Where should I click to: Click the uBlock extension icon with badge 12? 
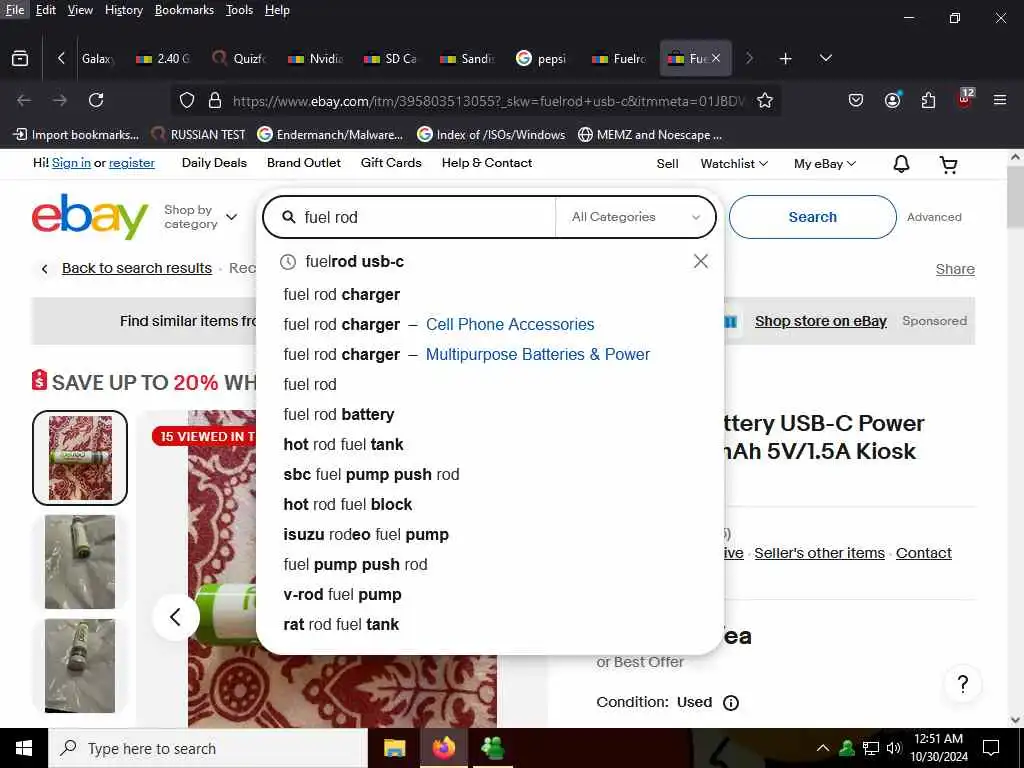[x=965, y=99]
